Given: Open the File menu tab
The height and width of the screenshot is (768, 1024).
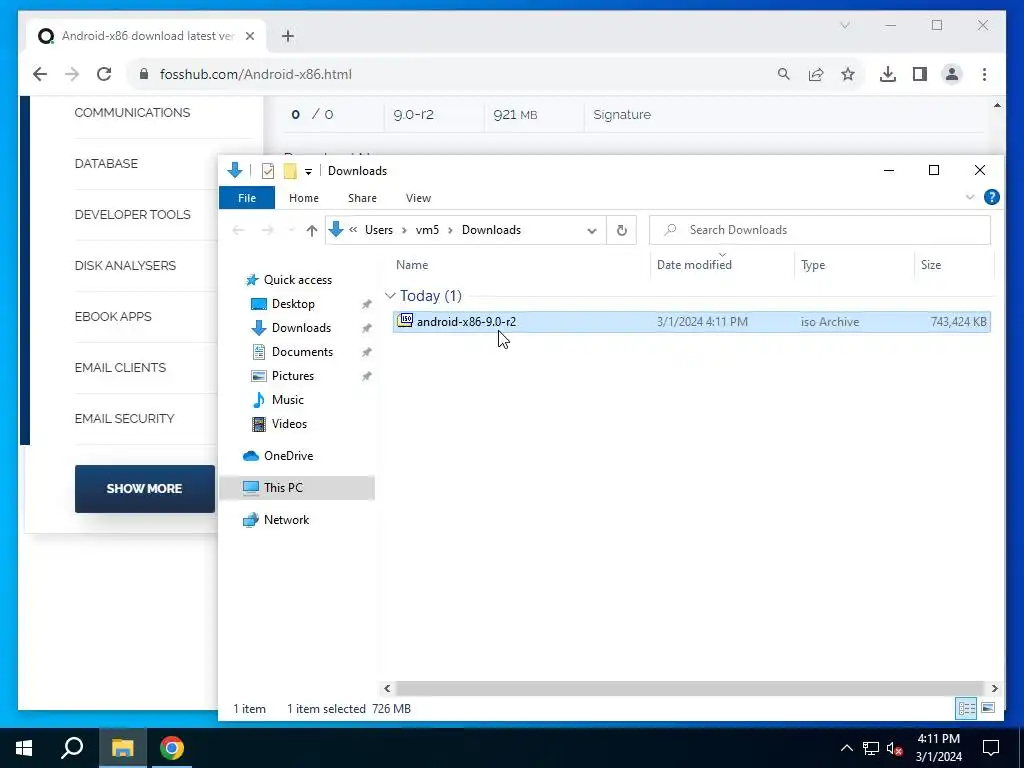Looking at the screenshot, I should pyautogui.click(x=247, y=198).
